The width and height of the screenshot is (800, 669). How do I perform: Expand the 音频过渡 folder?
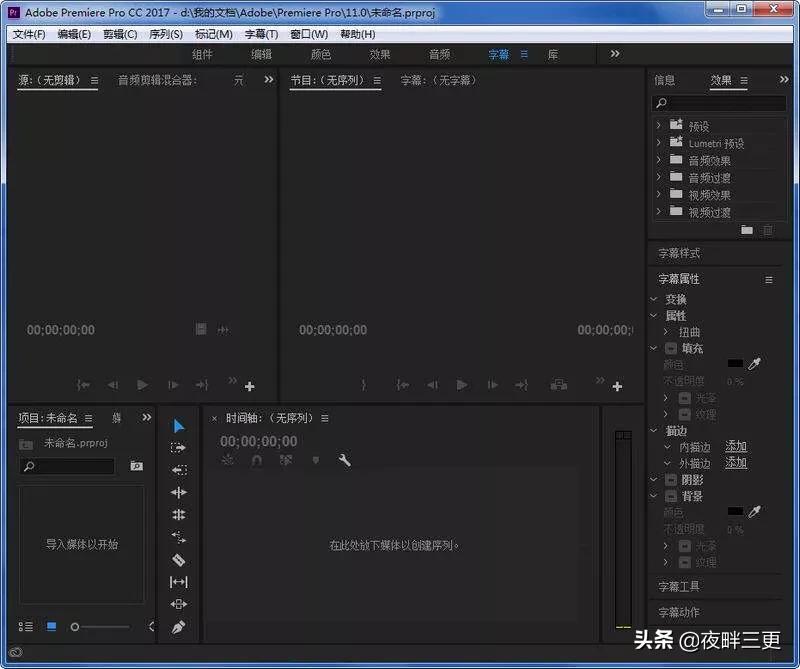pos(659,177)
